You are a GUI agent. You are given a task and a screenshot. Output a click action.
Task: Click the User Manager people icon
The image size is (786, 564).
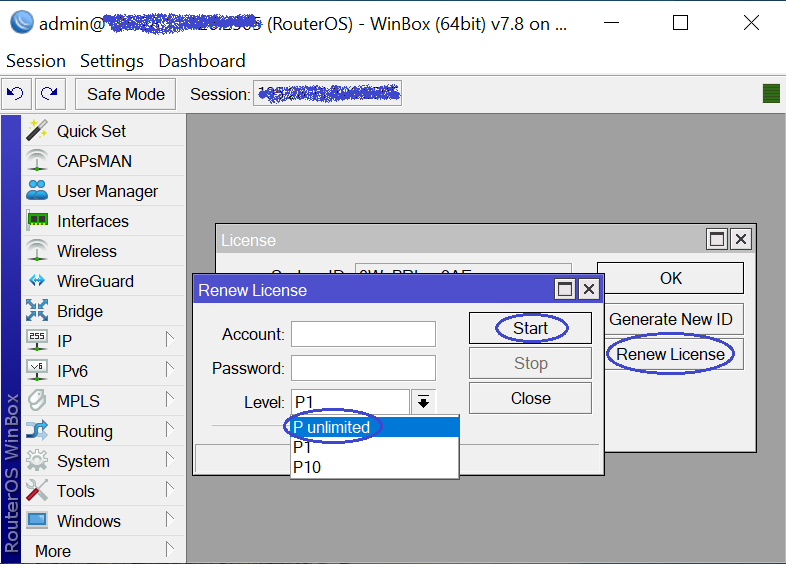click(x=37, y=191)
